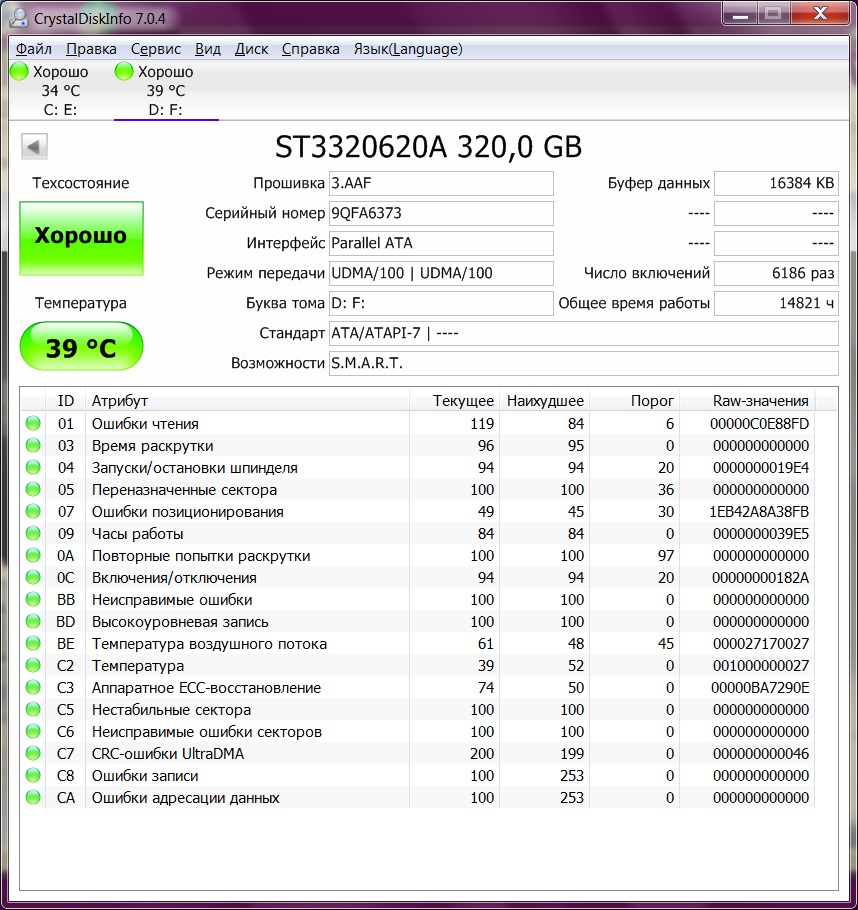
Task: Click status dot for Переназначенные сектора row
Action: point(34,490)
